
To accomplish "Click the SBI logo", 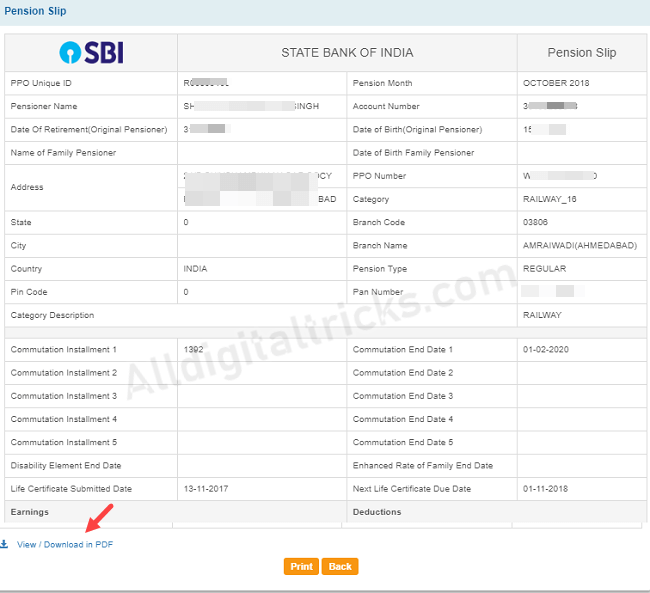I will point(91,53).
